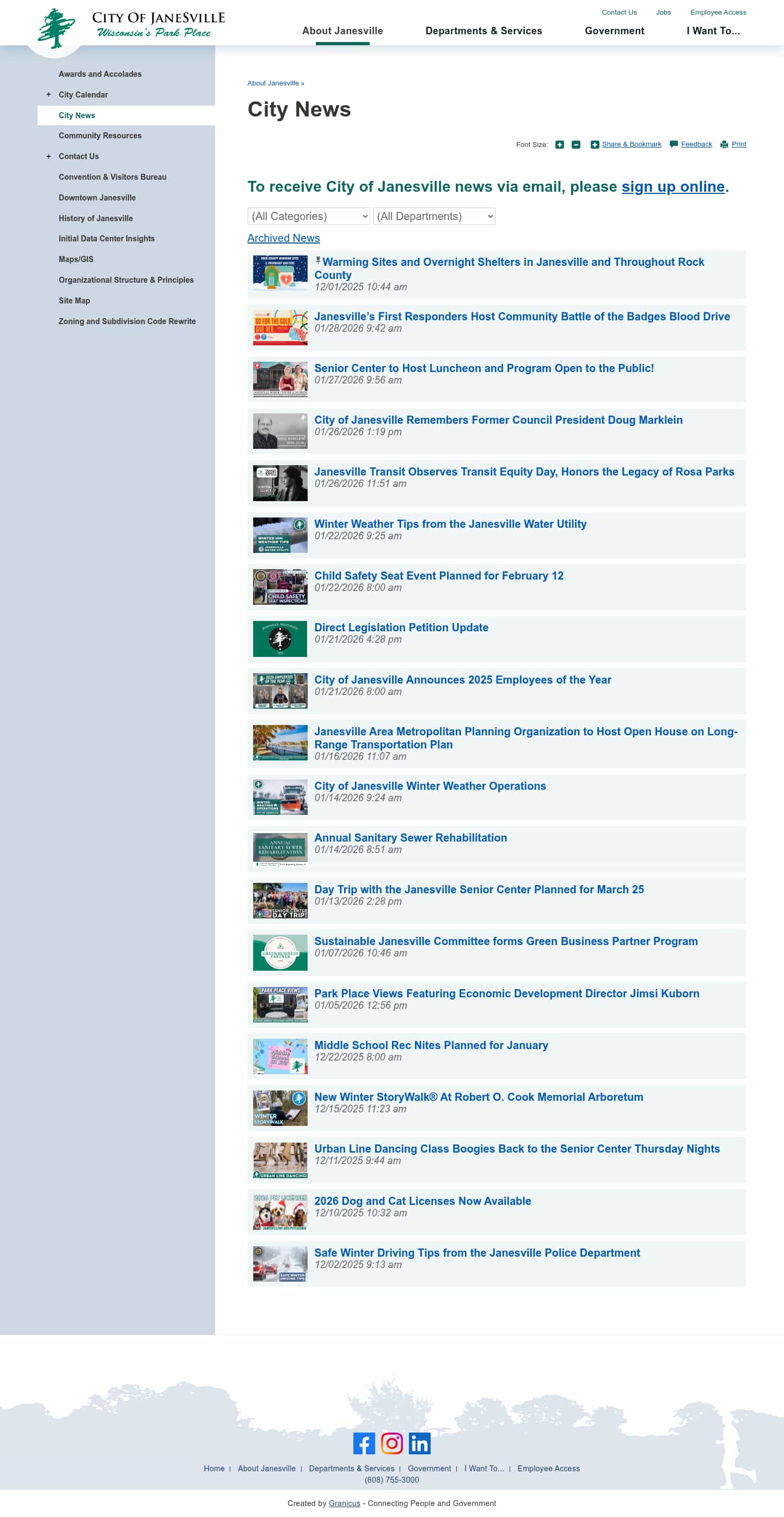Open the Archived News link

(283, 238)
